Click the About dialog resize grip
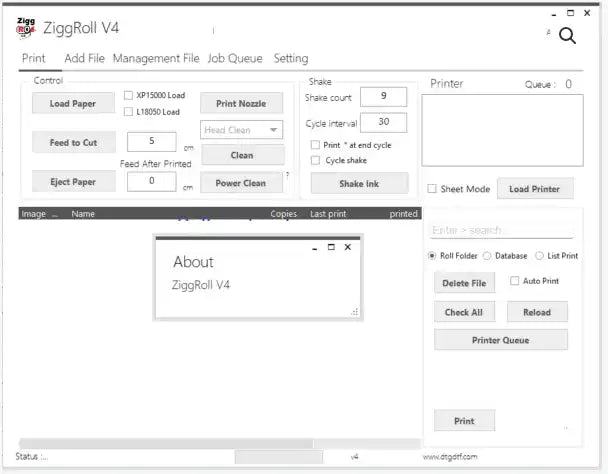Viewport: 608px width, 474px height. click(355, 312)
